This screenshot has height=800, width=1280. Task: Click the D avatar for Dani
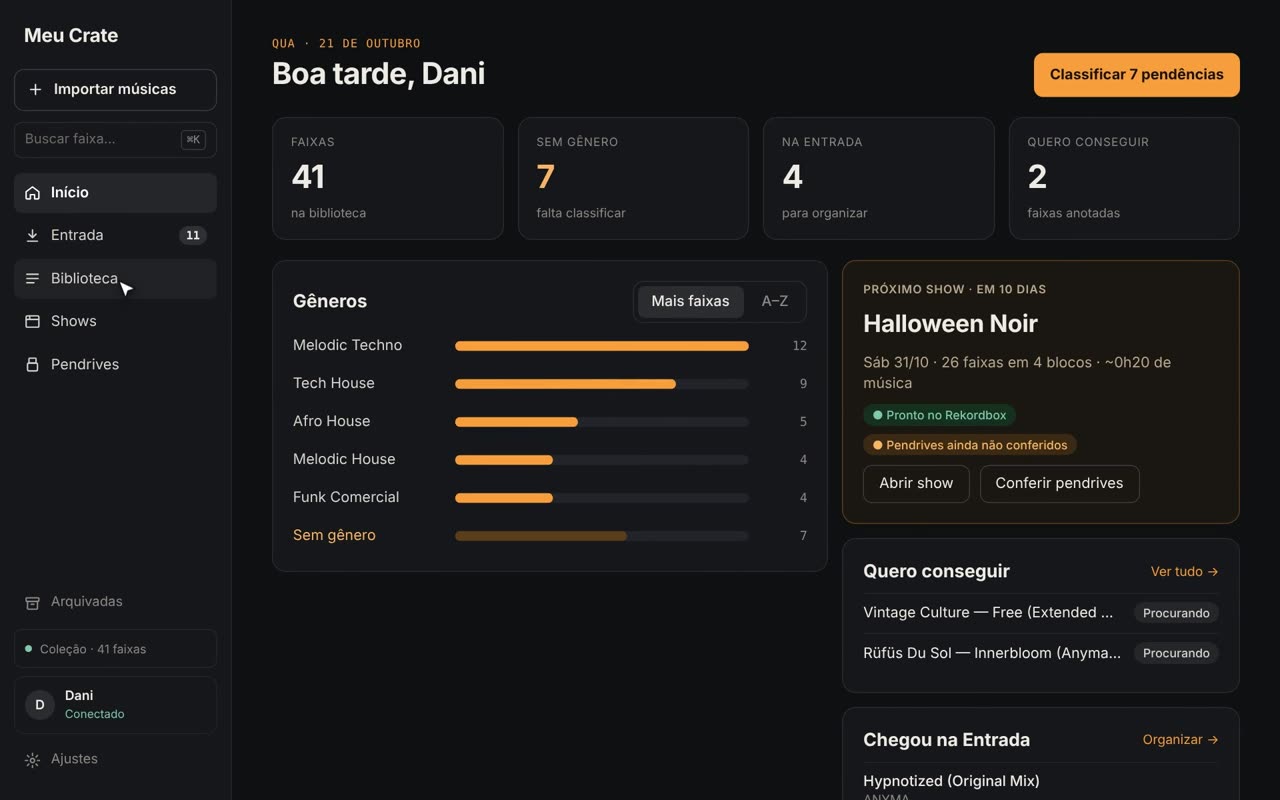pyautogui.click(x=40, y=705)
